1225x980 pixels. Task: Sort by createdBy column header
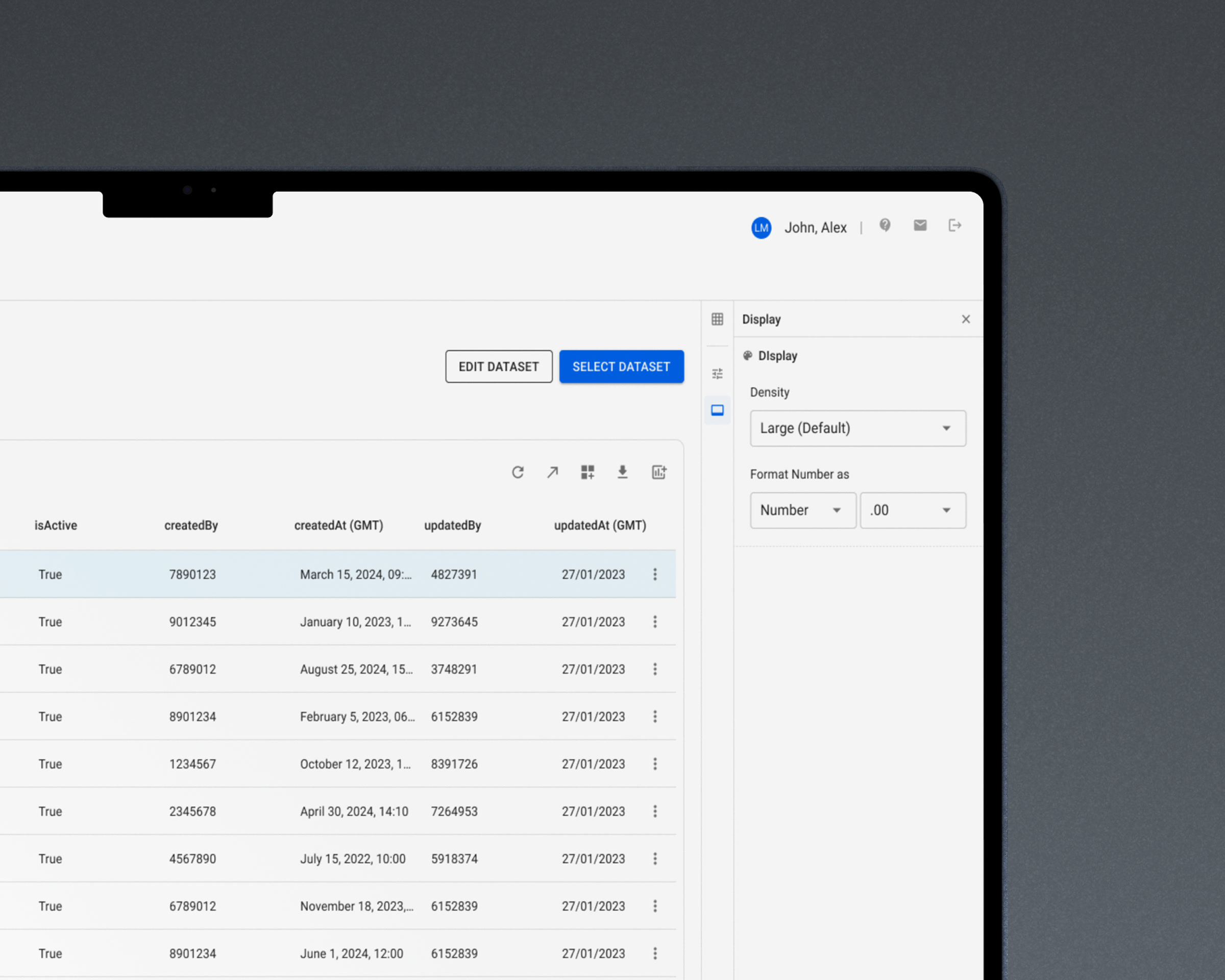tap(191, 526)
